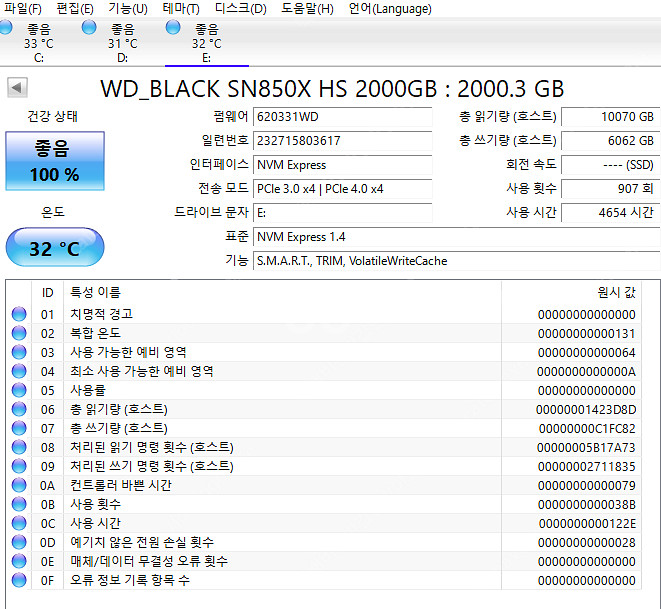Click status icon of row 0F 오류 정보 기록 항목 수

(19, 580)
